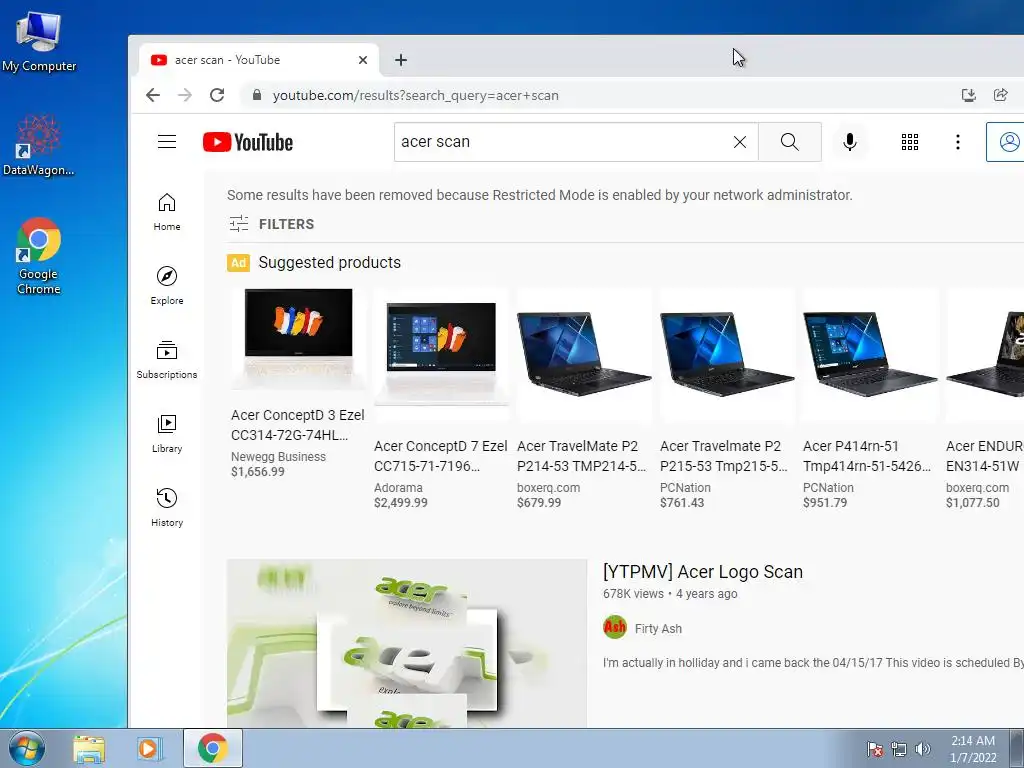Viewport: 1024px width, 768px height.
Task: Select the acer scan - YouTube tab
Action: coord(259,60)
